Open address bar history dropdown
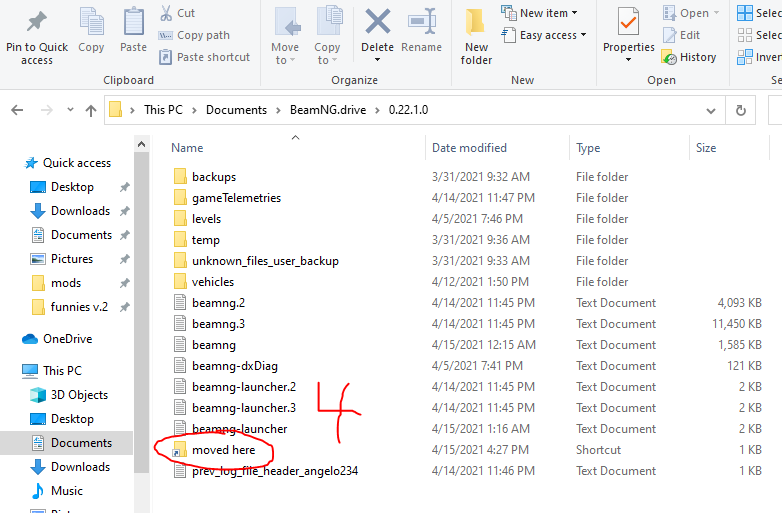This screenshot has height=513, width=782. point(711,110)
